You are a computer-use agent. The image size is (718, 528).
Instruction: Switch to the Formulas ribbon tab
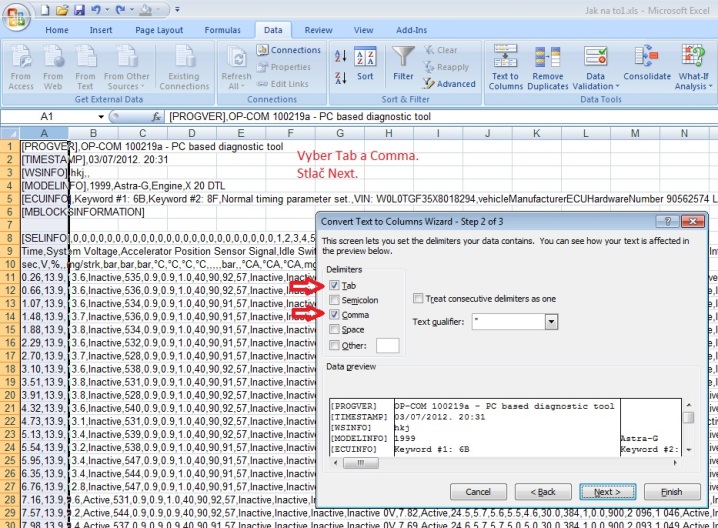pyautogui.click(x=223, y=30)
